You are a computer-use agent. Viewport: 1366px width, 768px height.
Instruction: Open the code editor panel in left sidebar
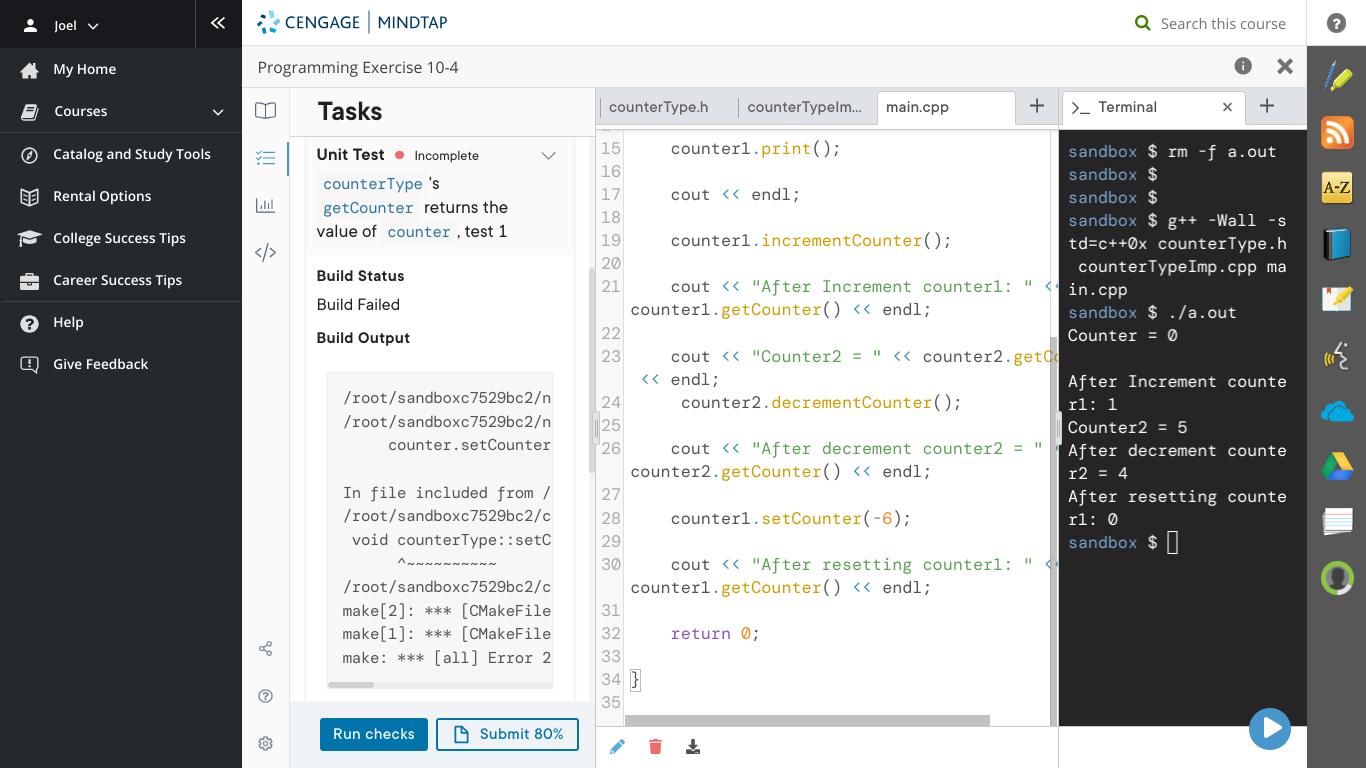point(265,252)
